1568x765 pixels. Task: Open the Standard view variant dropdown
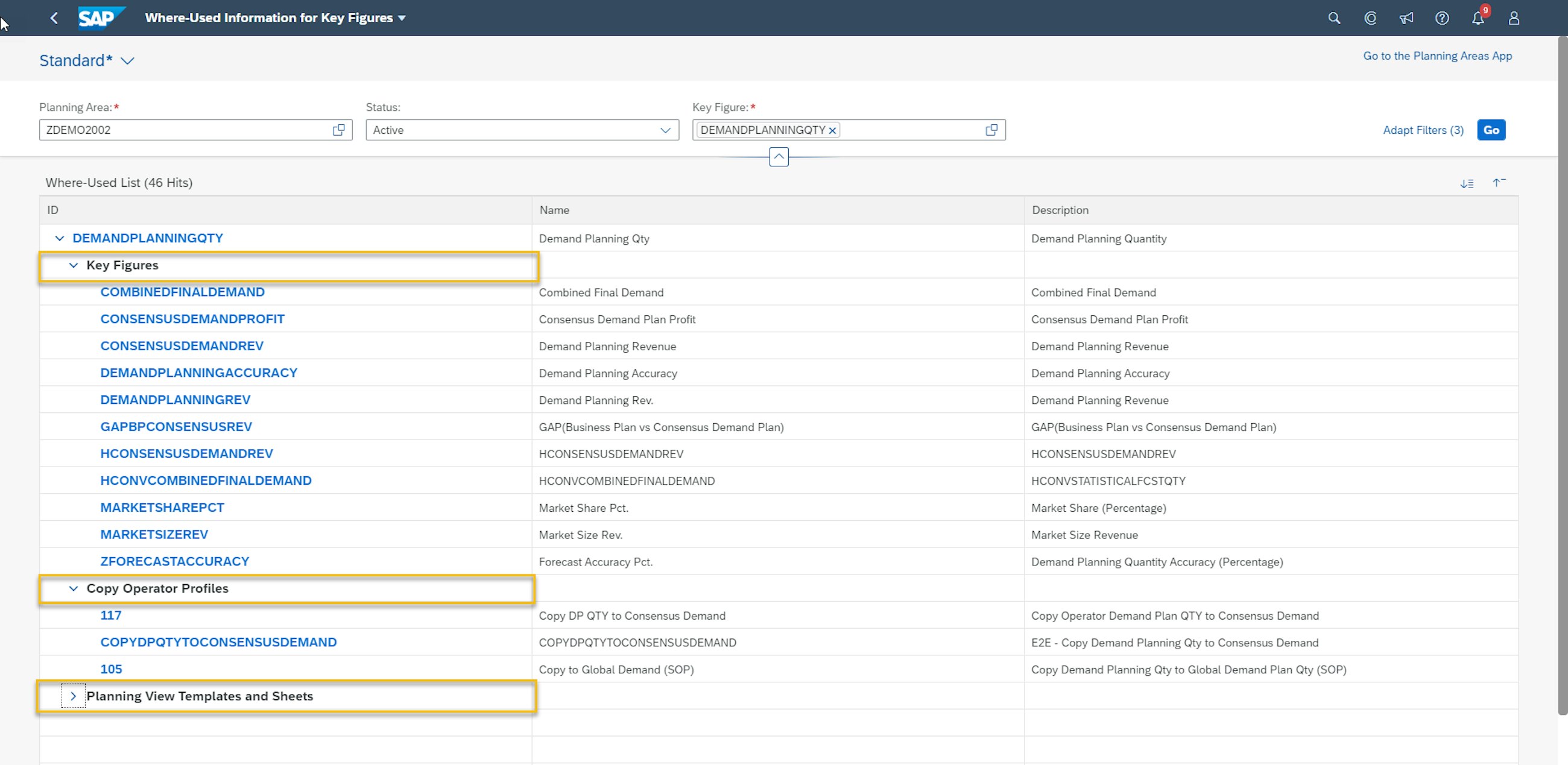point(127,61)
